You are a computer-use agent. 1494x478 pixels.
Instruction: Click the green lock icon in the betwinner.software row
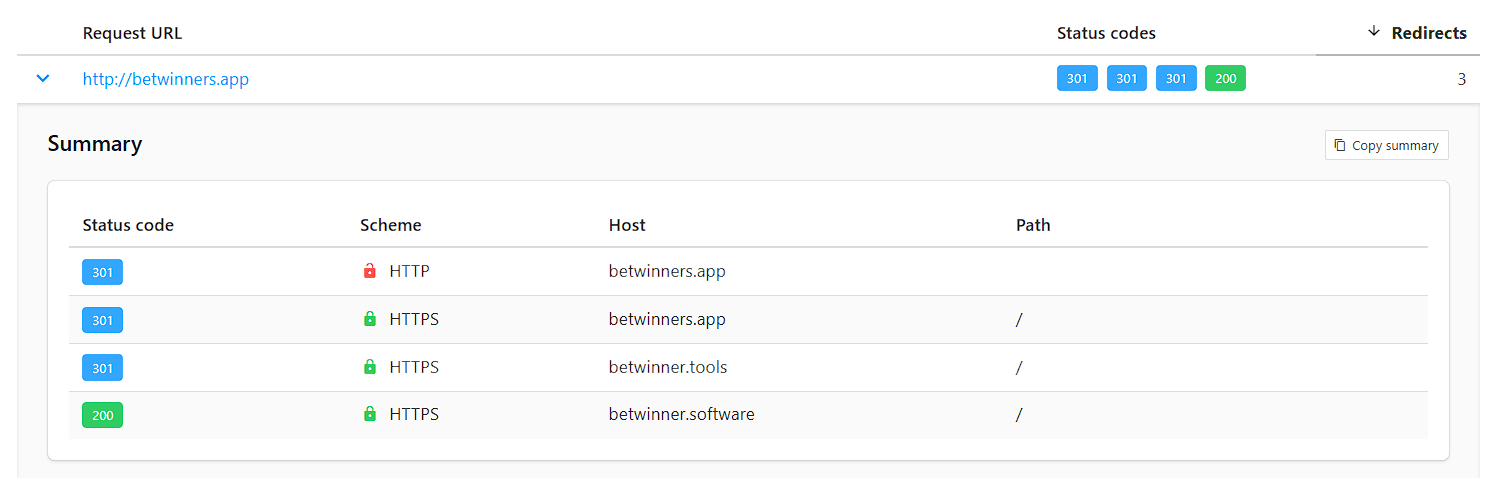[x=370, y=414]
